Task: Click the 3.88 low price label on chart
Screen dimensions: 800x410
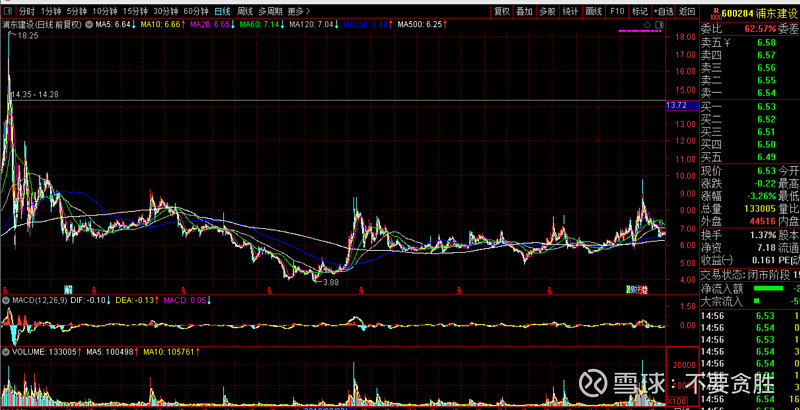Action: [330, 283]
